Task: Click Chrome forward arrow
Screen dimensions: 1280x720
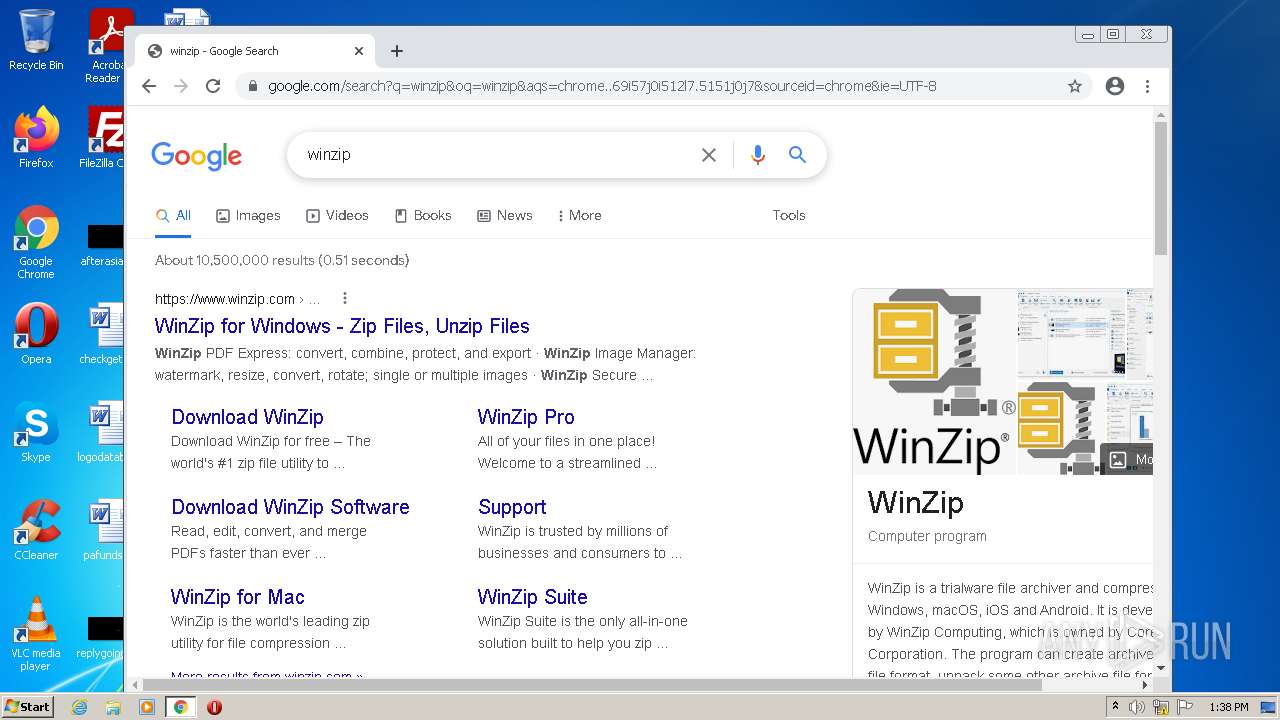Action: point(181,86)
